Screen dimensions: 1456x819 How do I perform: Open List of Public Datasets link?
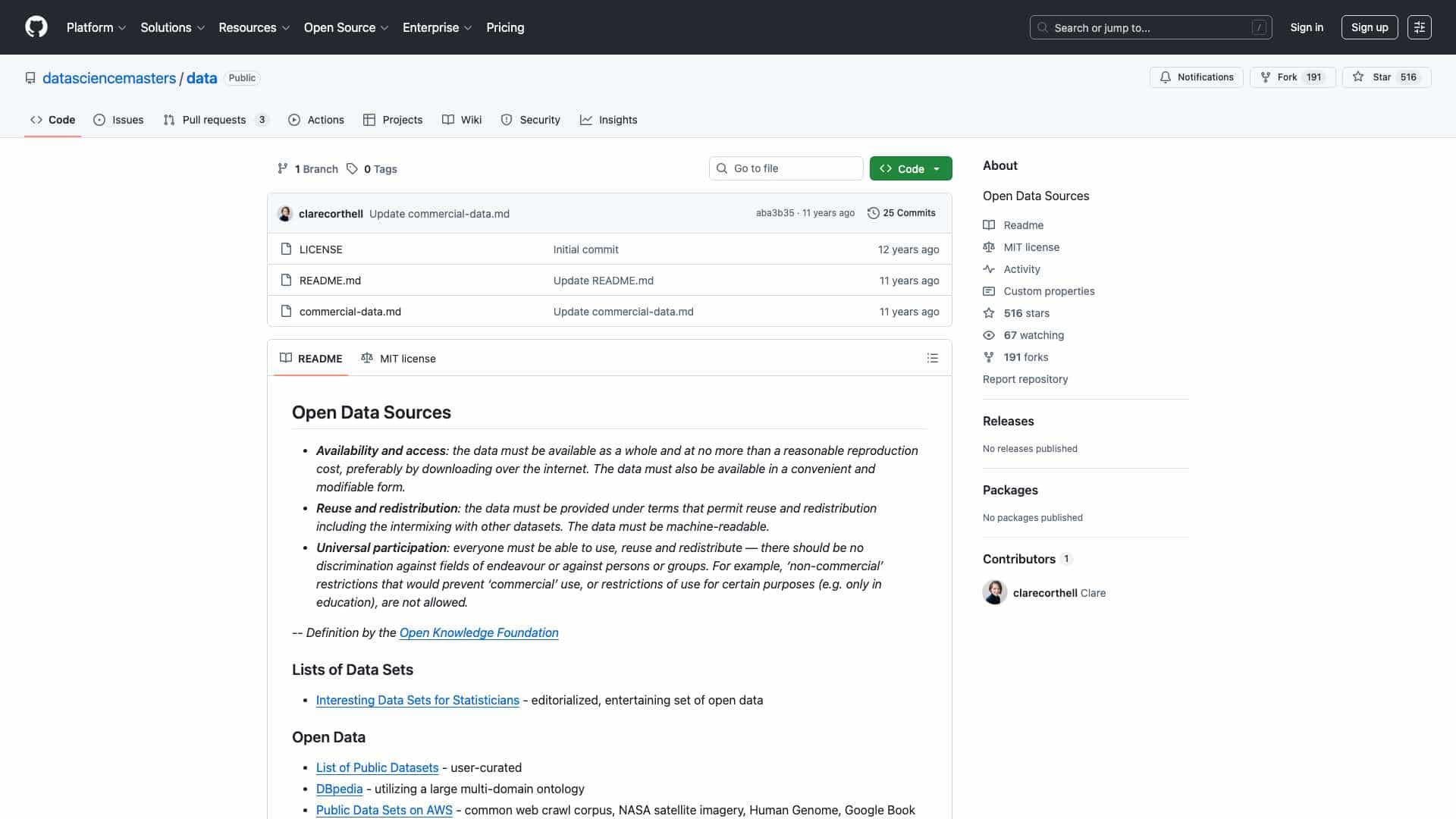[x=377, y=767]
